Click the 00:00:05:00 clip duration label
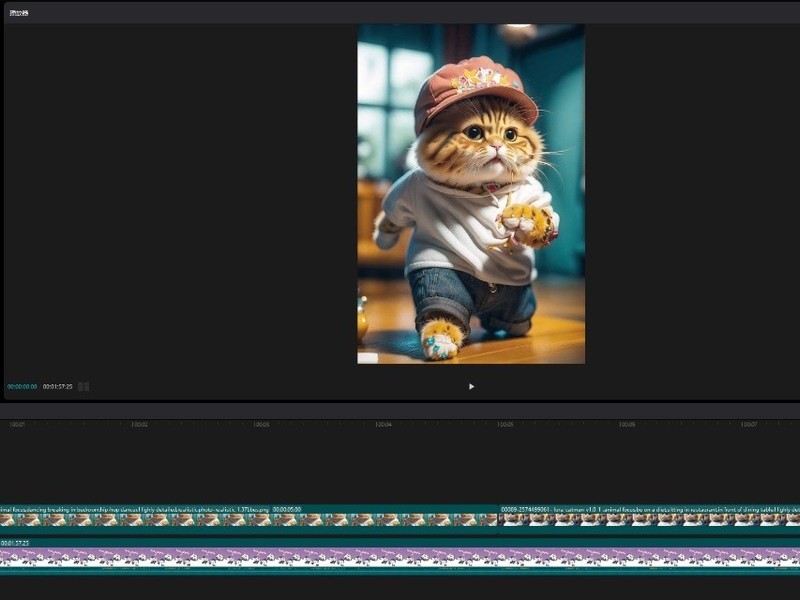The width and height of the screenshot is (800, 600). (287, 509)
